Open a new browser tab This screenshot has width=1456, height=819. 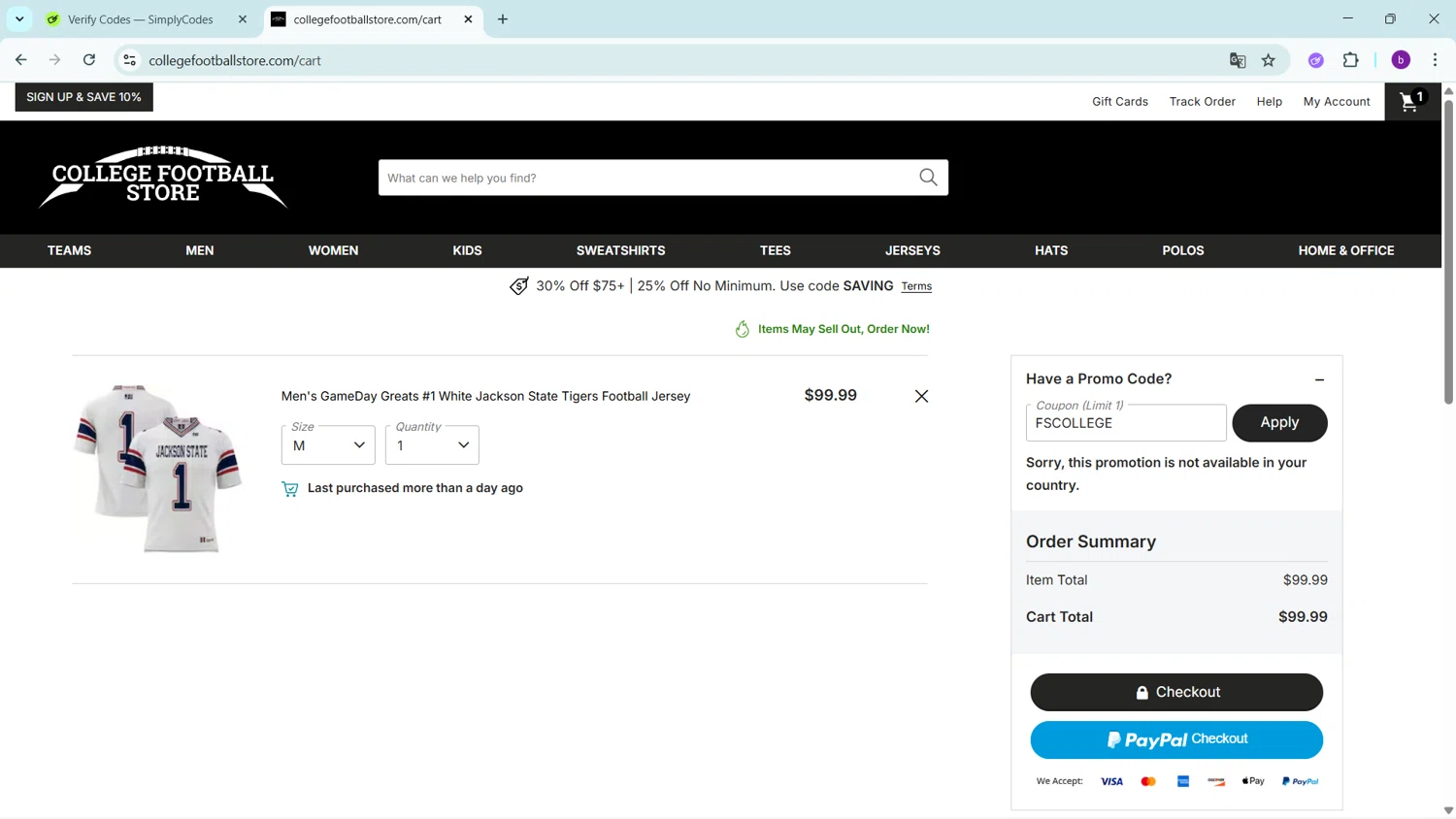point(503,19)
